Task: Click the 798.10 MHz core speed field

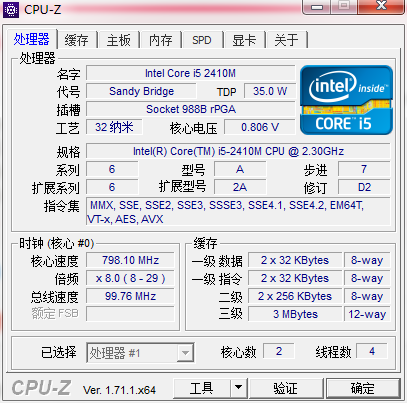Action: click(130, 260)
